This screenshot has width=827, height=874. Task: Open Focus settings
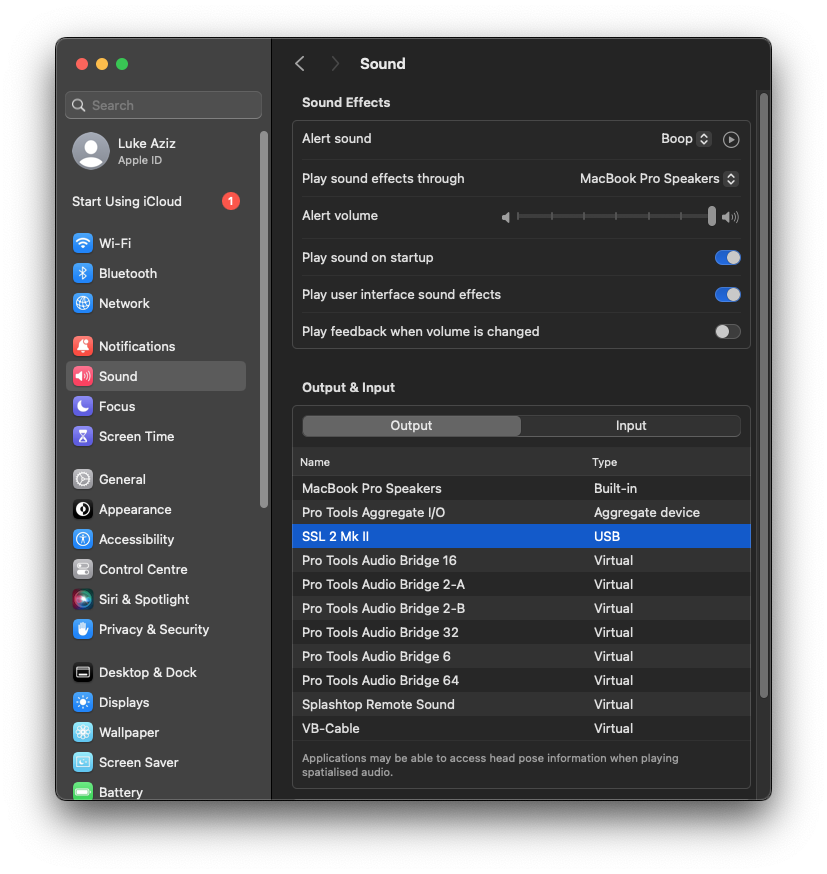(156, 406)
